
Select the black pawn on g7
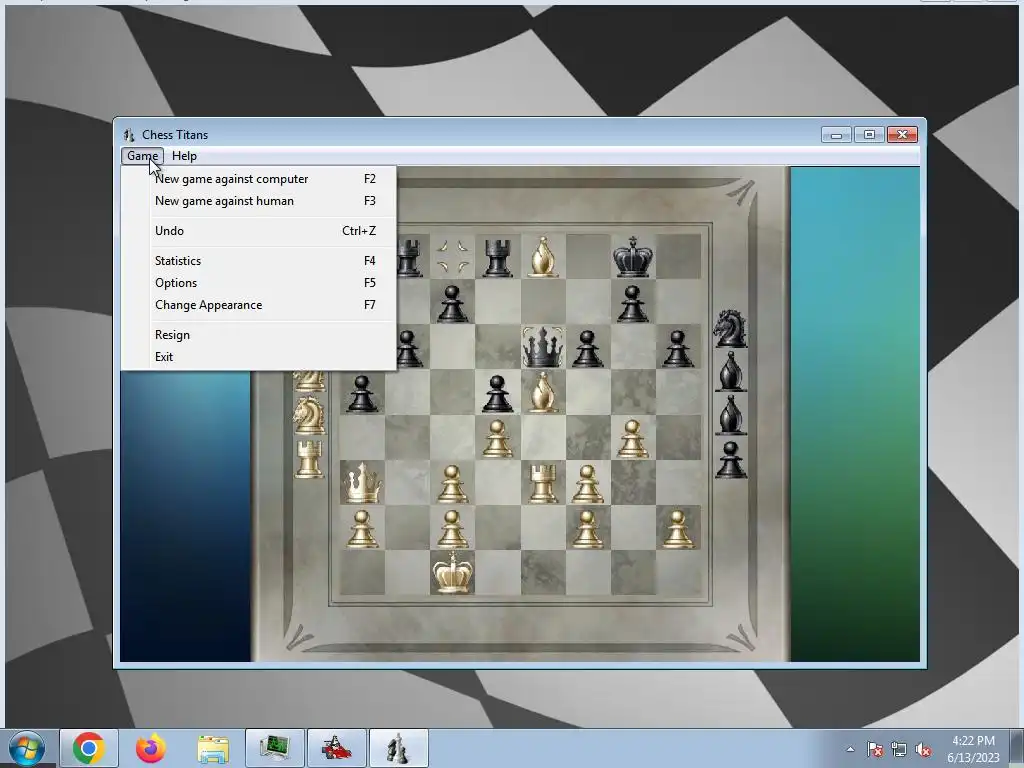click(x=633, y=304)
